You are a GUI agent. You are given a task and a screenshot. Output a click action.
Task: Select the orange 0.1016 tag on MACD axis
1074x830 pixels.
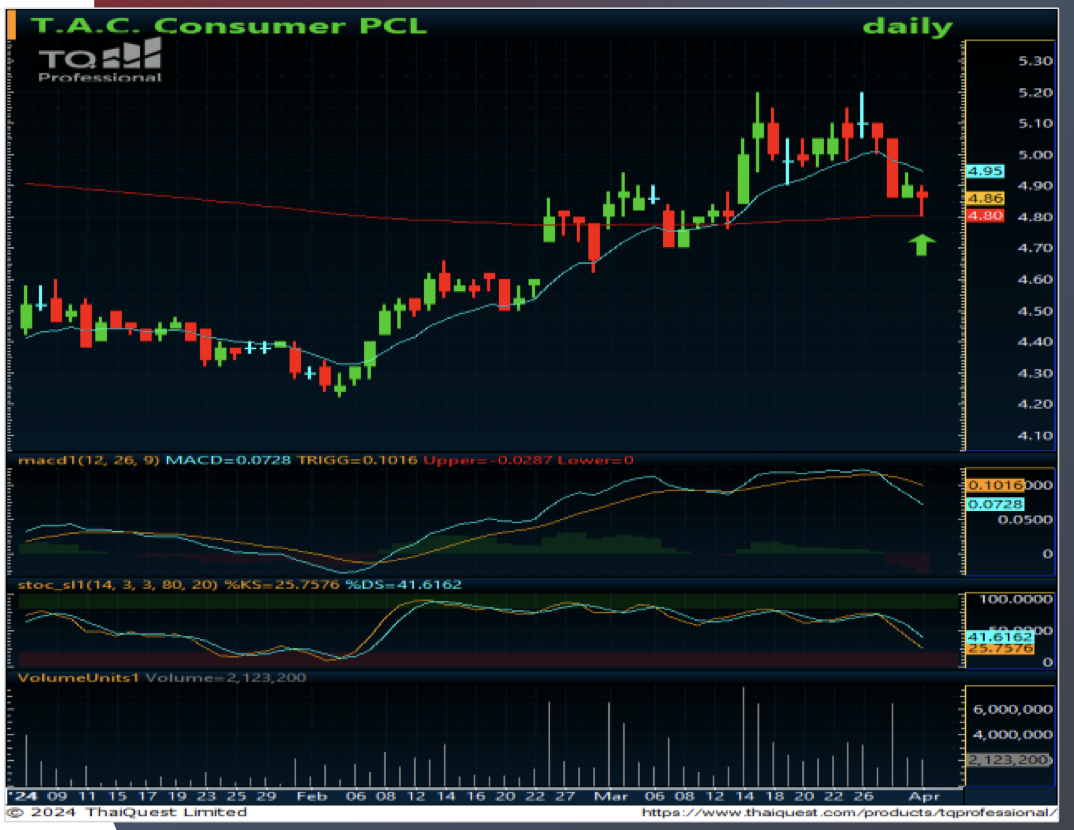995,486
